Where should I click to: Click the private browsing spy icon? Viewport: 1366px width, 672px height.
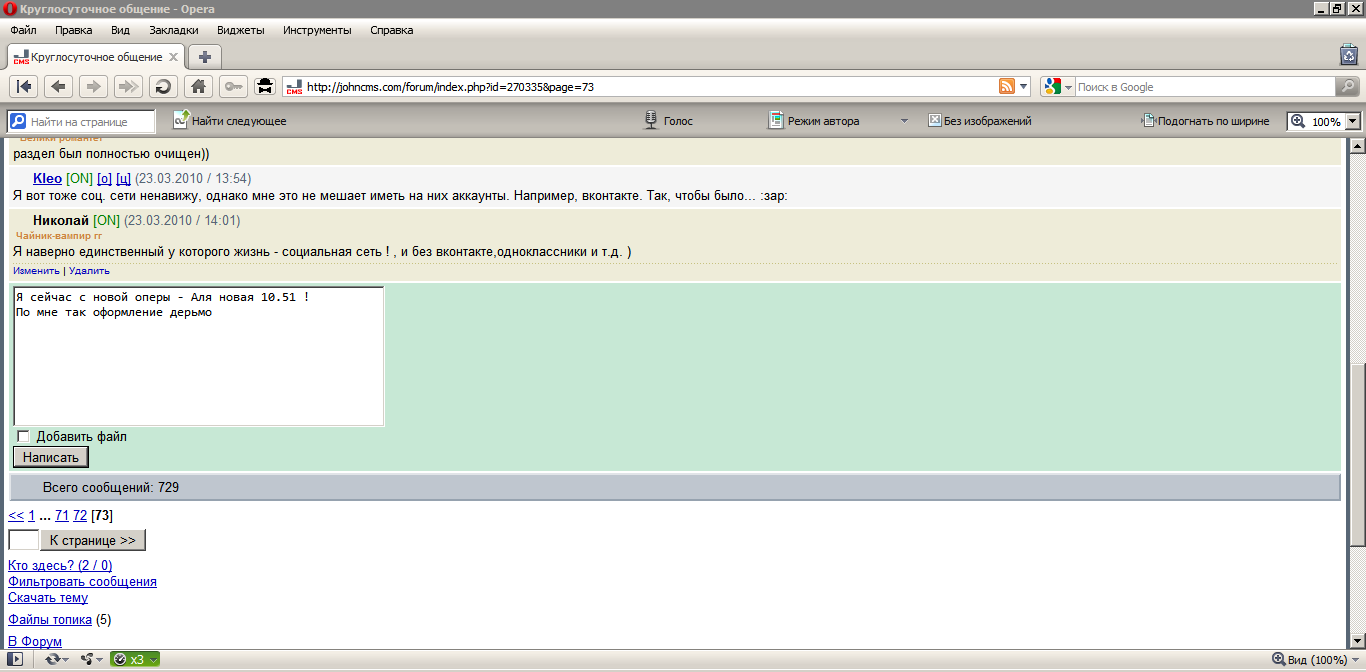[x=265, y=86]
